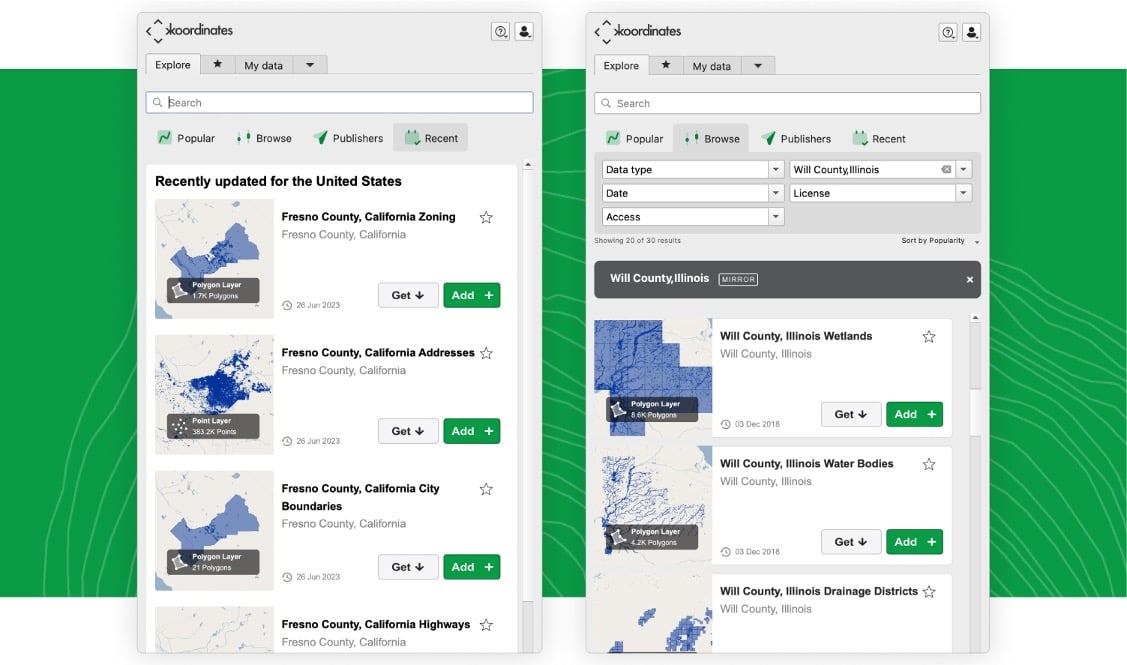
Task: Select Browse view in left panel
Action: 264,138
